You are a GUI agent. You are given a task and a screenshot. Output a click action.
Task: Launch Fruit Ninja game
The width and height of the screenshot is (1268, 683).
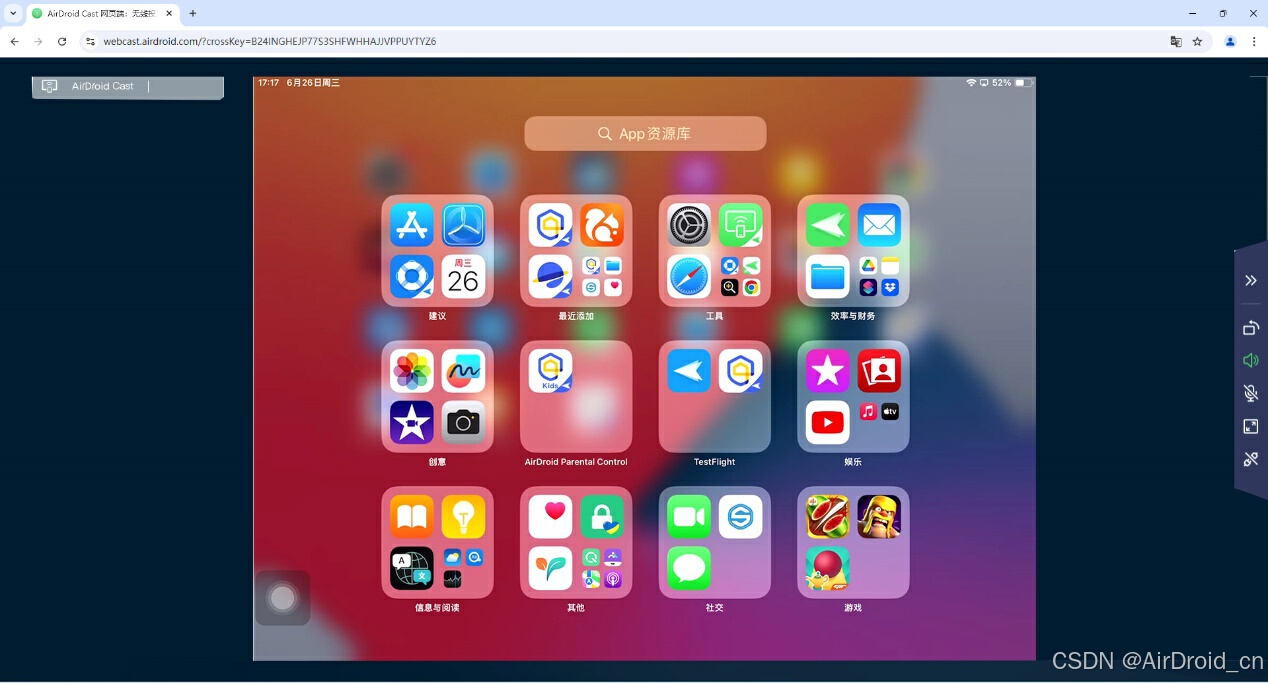click(x=828, y=517)
